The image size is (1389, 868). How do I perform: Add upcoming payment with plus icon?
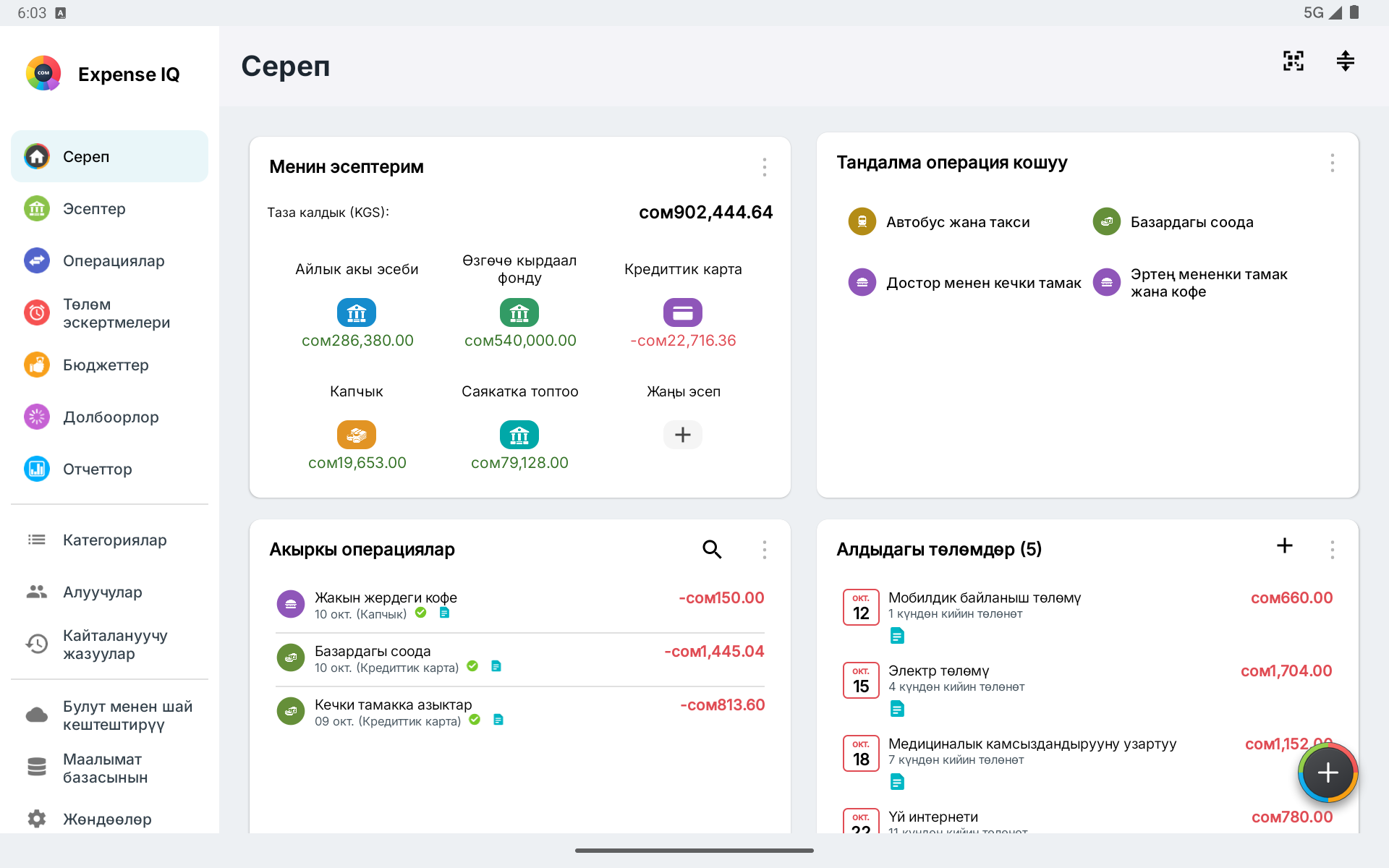pos(1285,545)
